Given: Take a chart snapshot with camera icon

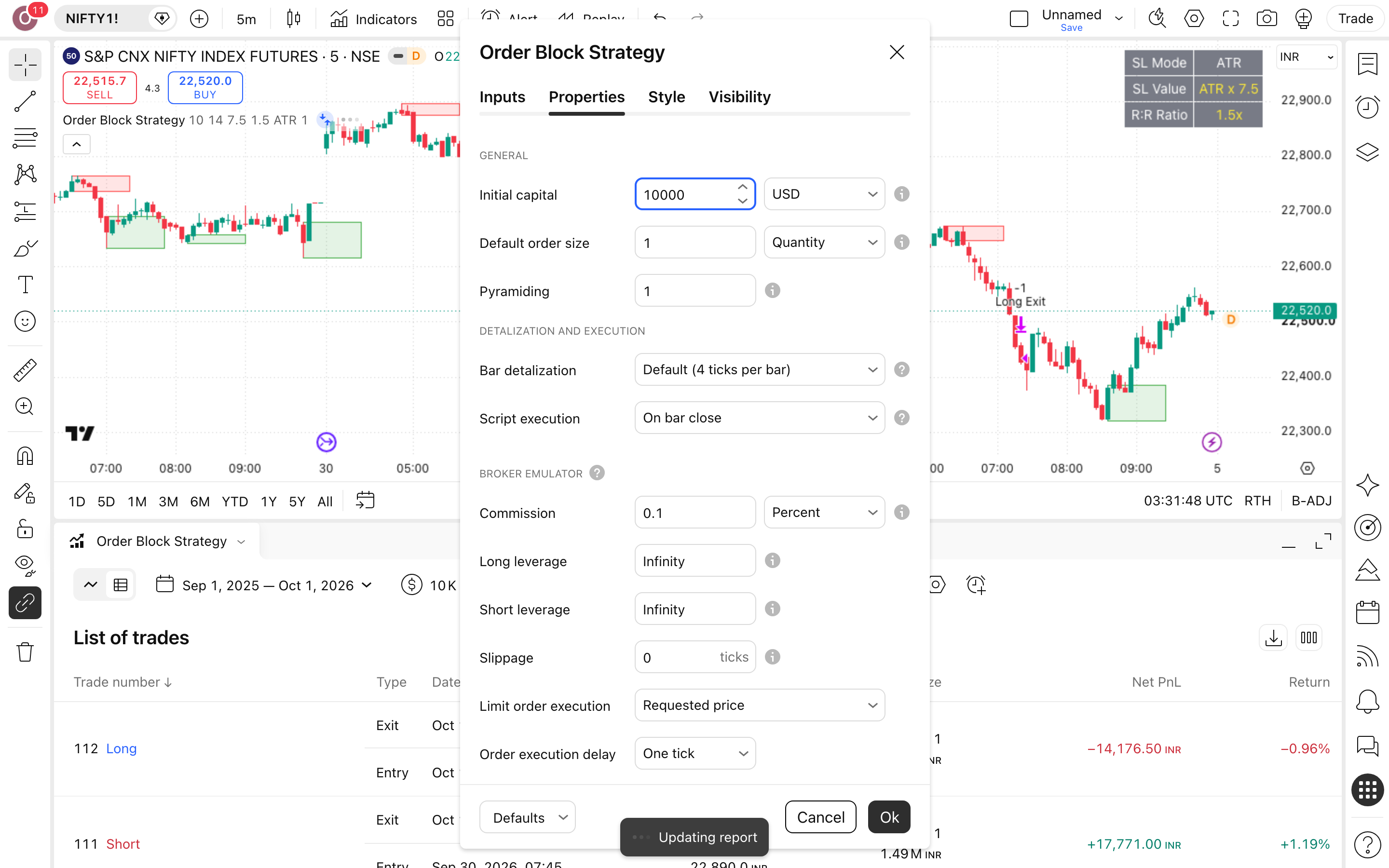Looking at the screenshot, I should coord(1267,19).
